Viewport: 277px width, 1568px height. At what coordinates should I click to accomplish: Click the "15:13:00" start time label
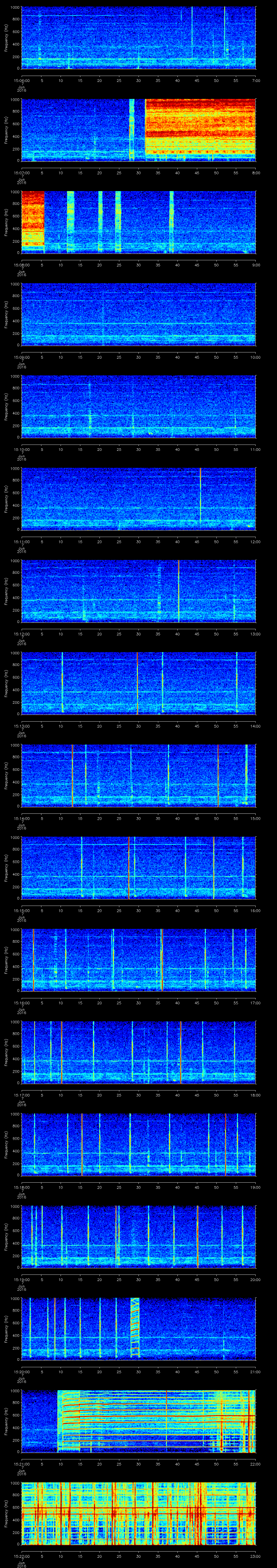pyautogui.click(x=22, y=726)
